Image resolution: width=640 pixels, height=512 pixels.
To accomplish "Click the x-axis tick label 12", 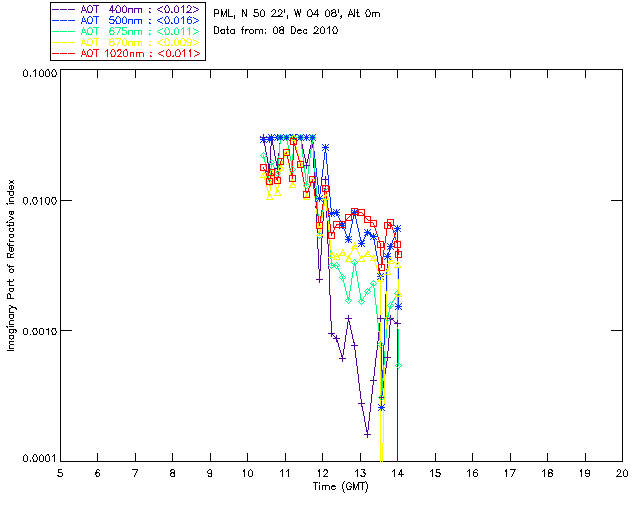I will 322,474.
